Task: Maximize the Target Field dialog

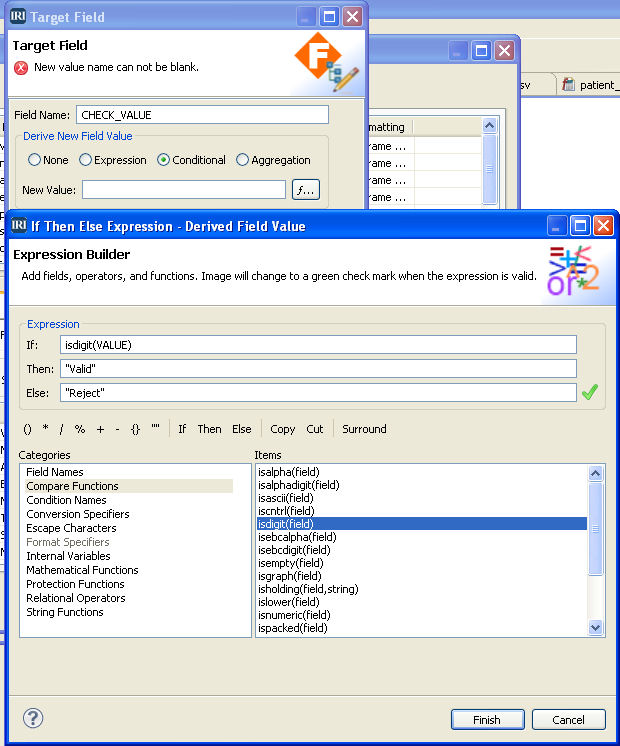Action: click(329, 17)
